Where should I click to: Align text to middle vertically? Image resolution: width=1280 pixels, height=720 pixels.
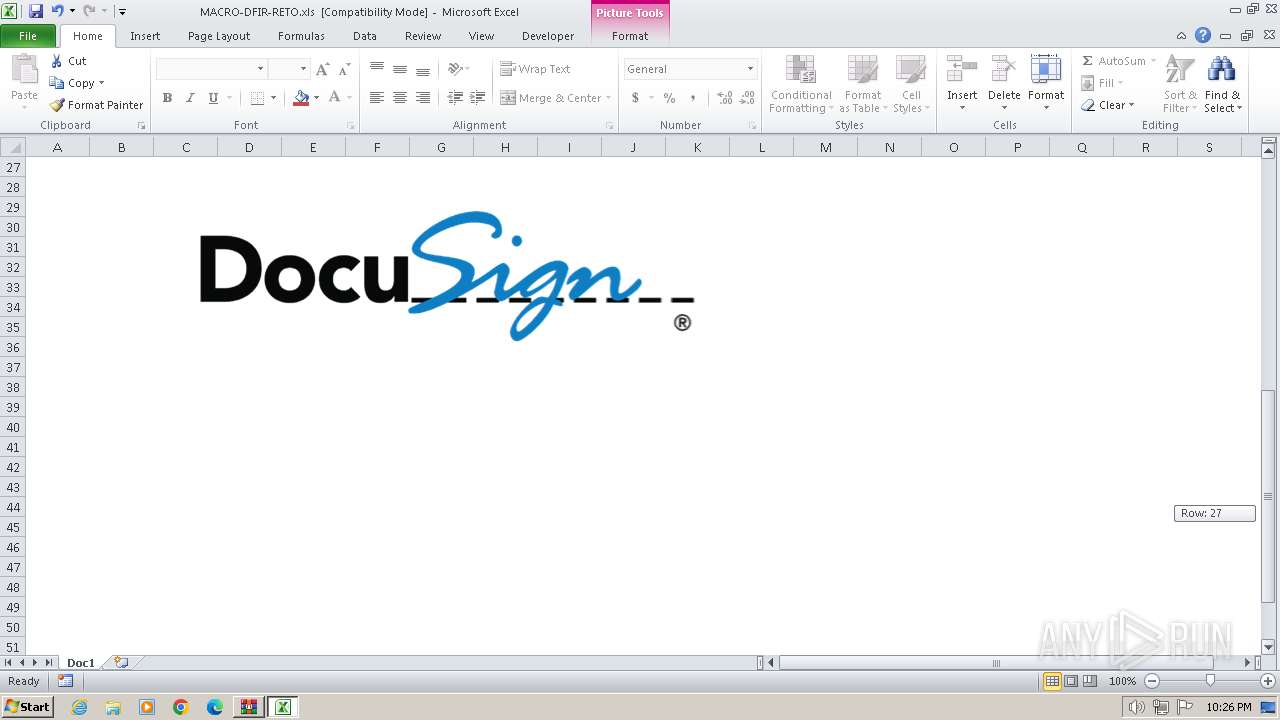pyautogui.click(x=400, y=69)
